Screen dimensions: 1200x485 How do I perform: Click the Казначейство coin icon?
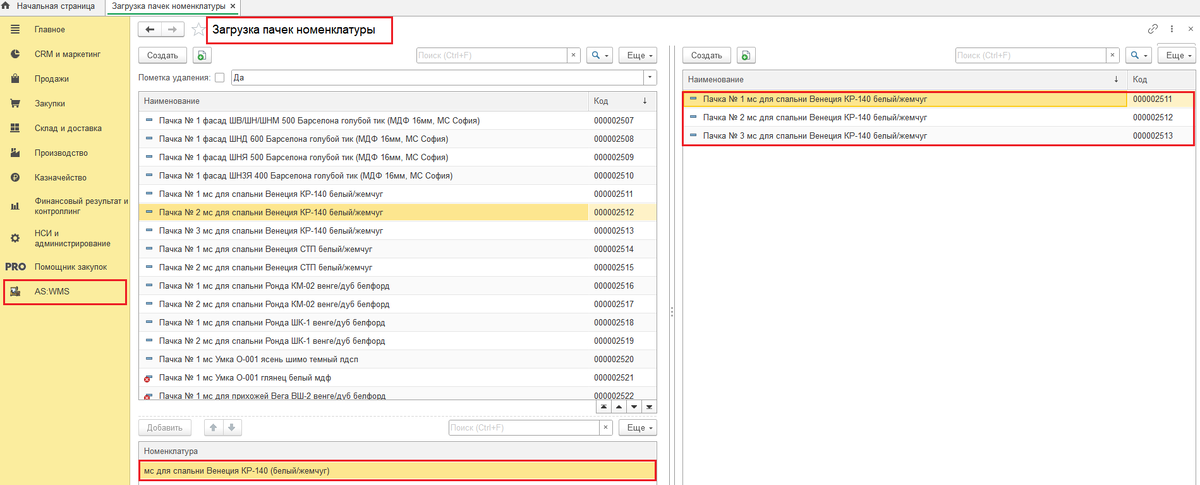15,178
